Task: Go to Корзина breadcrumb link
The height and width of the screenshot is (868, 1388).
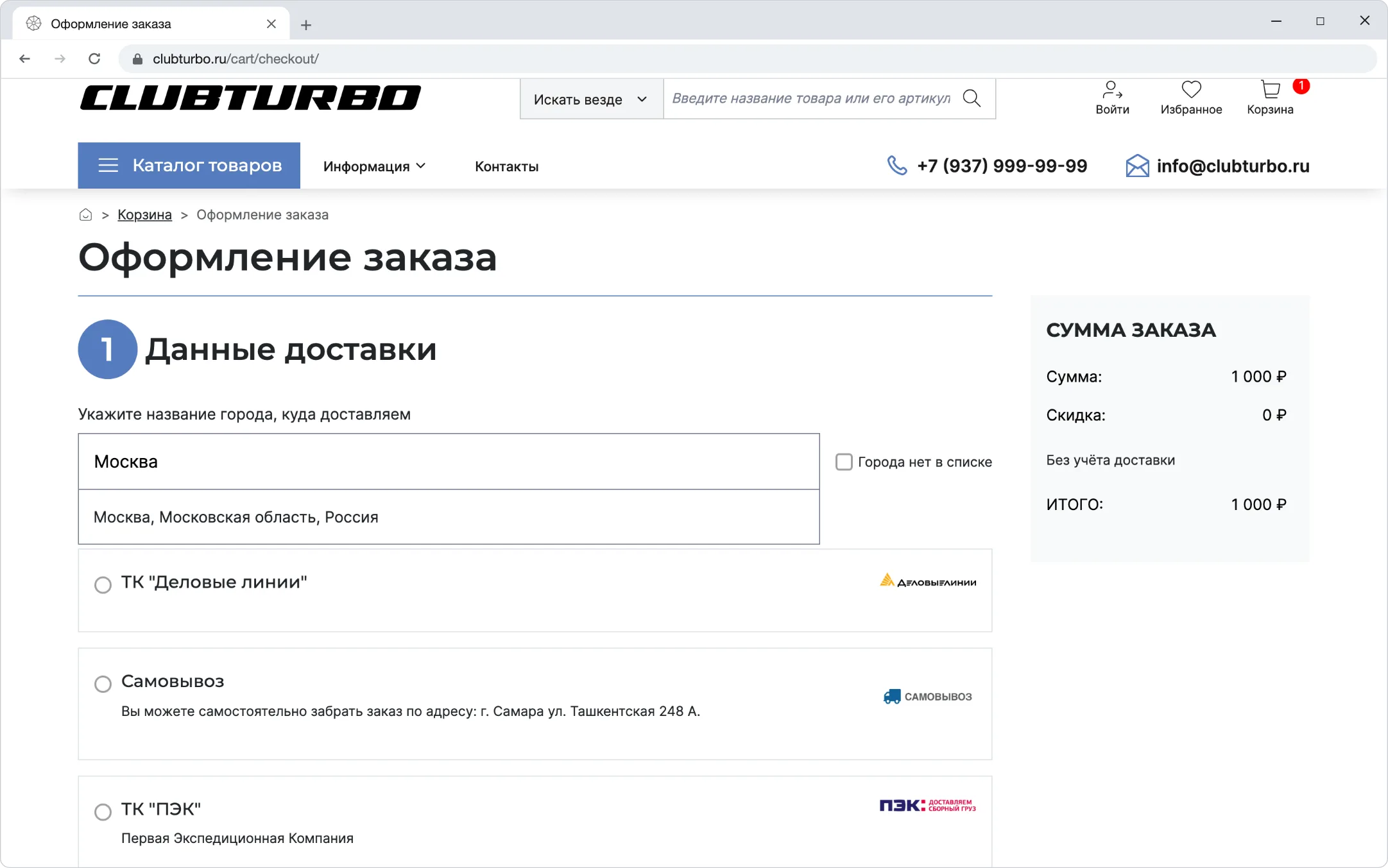Action: [144, 215]
